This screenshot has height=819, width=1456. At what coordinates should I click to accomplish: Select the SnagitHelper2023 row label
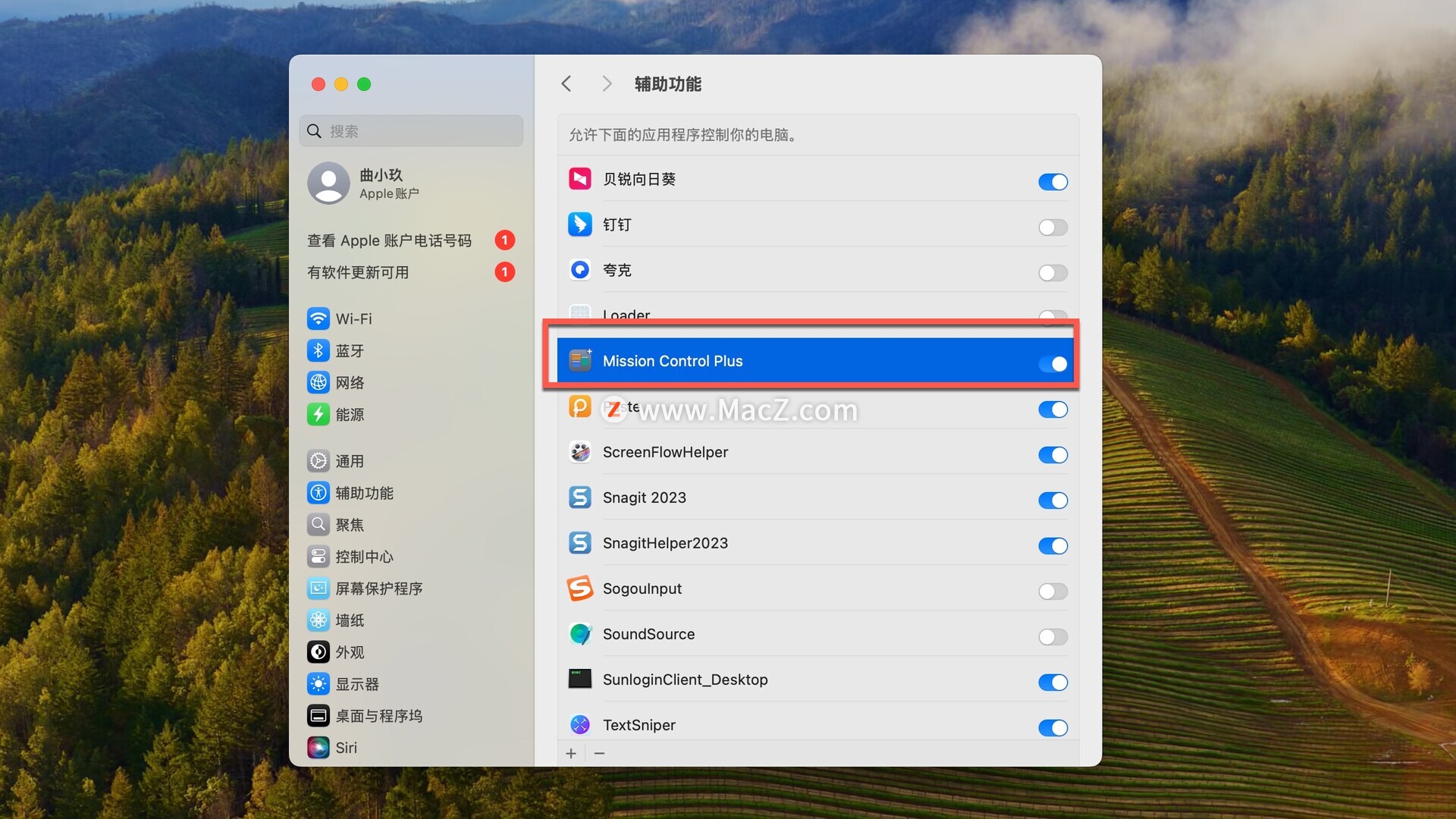pos(665,543)
